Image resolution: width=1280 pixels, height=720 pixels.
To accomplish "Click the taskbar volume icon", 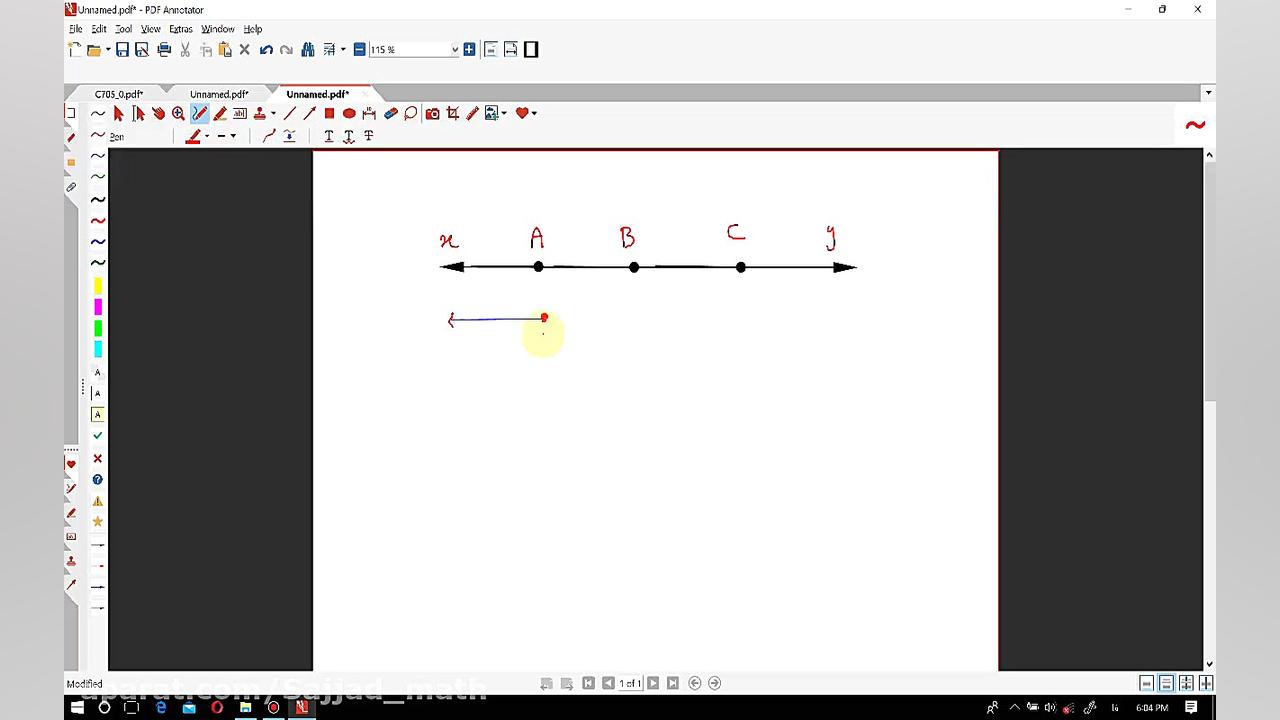I will point(1050,707).
